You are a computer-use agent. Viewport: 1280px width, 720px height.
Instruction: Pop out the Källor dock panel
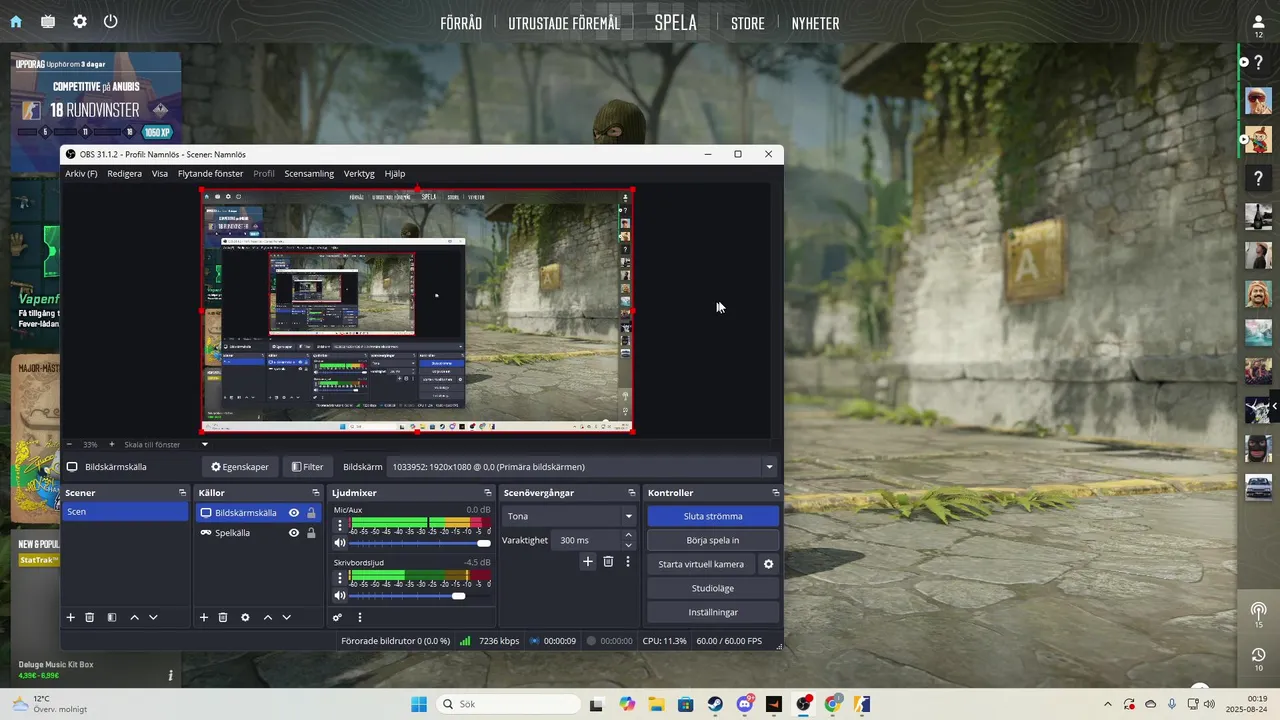coord(315,493)
